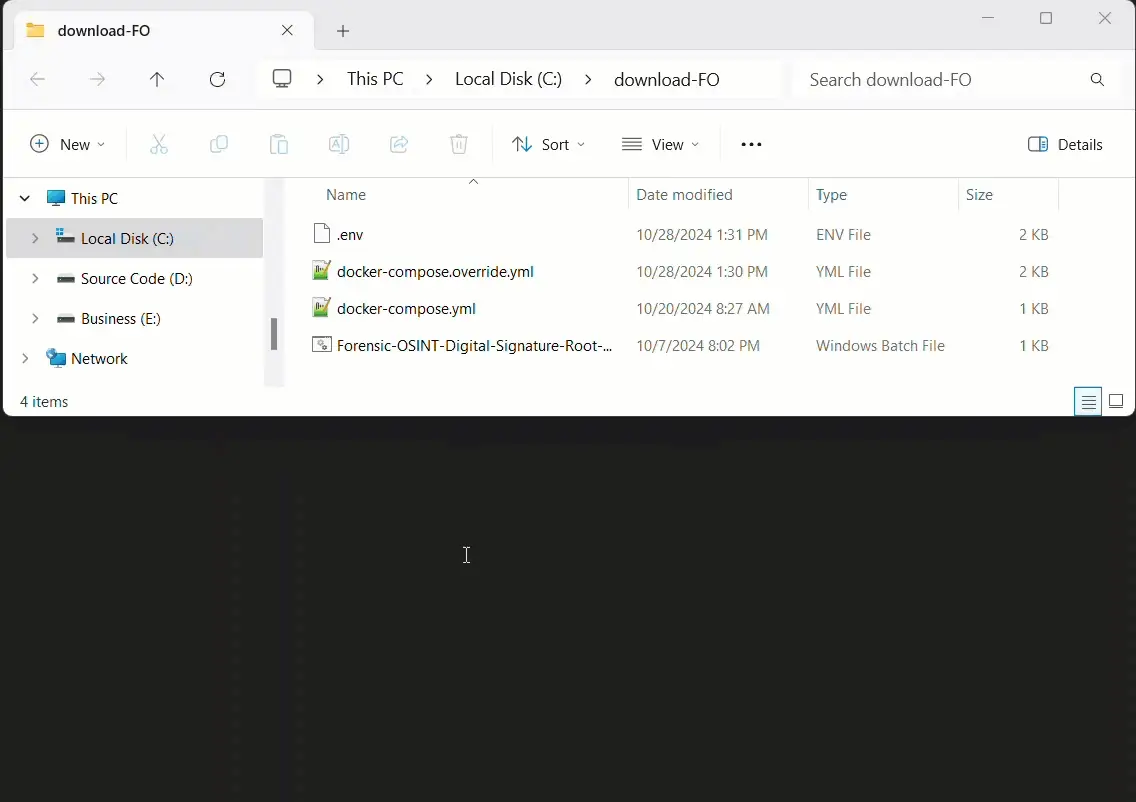Go back to the previous folder
This screenshot has width=1136, height=802.
[x=37, y=80]
